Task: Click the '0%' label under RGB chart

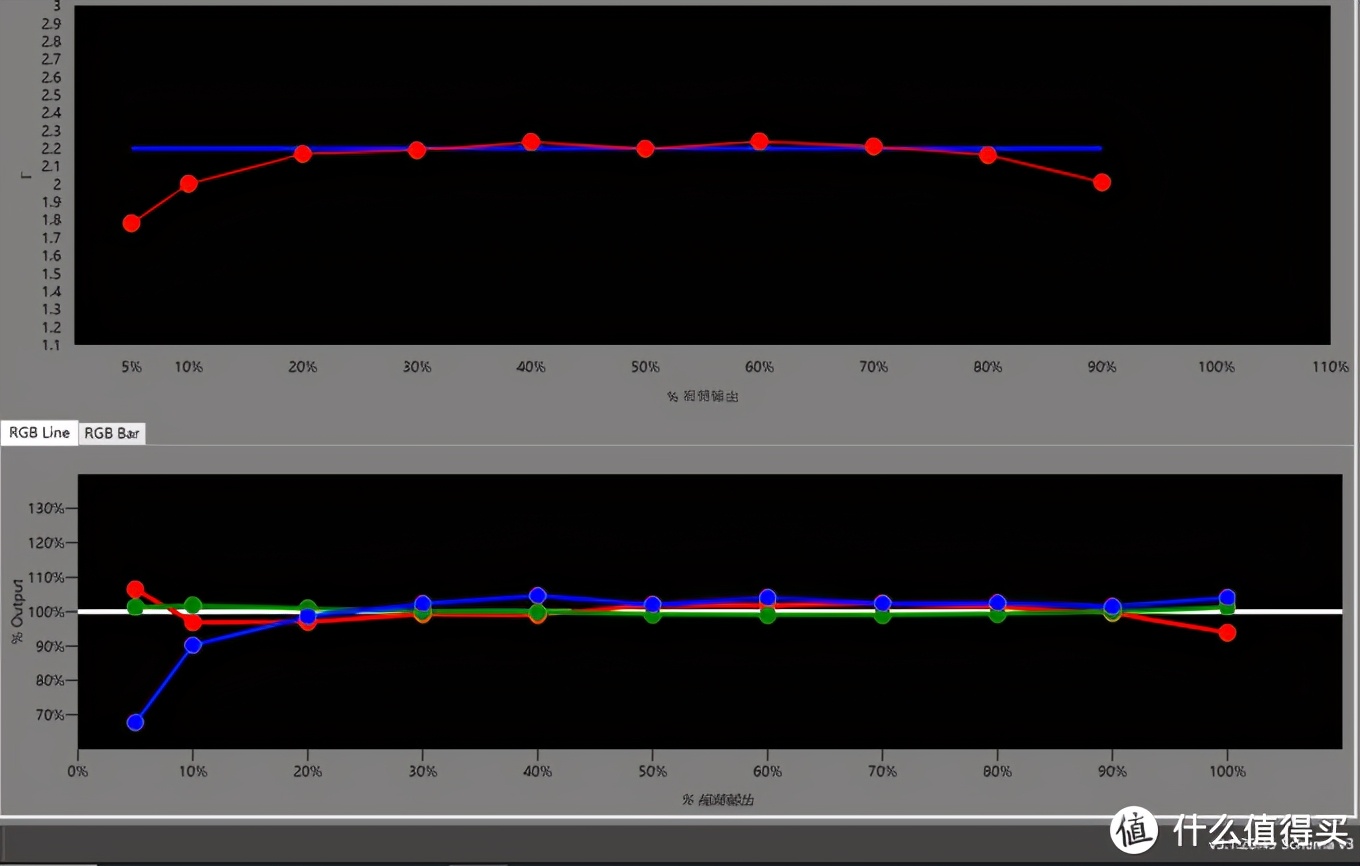Action: coord(78,772)
